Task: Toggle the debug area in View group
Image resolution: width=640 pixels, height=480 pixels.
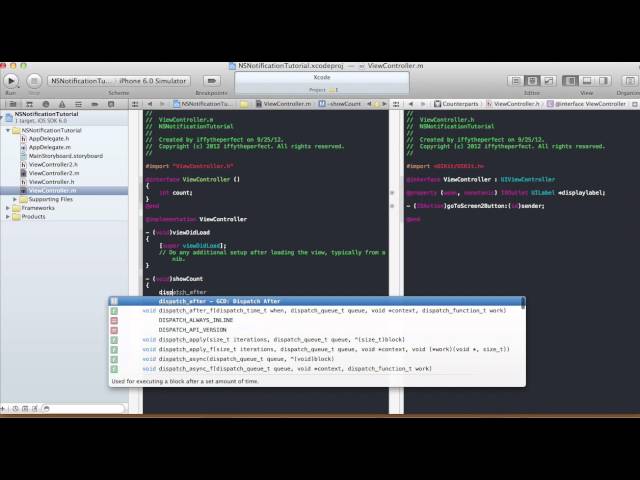Action: pos(587,81)
